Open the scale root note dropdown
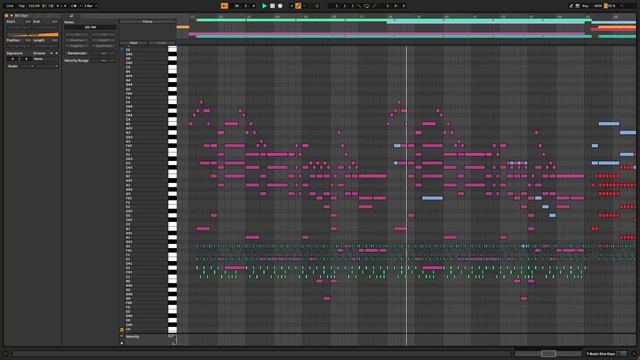Viewport: 640px width, 360px height. (x=27, y=66)
